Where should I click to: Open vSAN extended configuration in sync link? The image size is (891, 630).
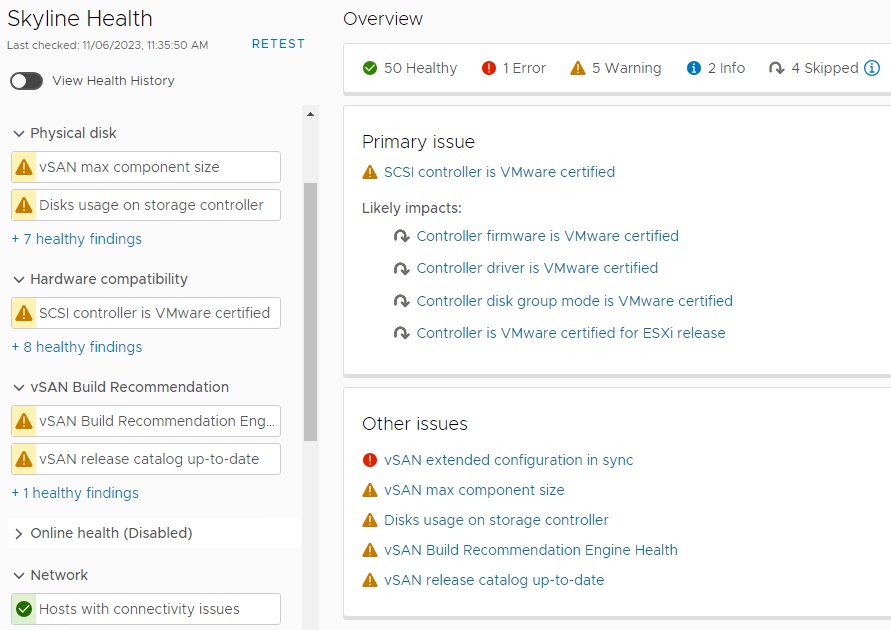point(509,460)
